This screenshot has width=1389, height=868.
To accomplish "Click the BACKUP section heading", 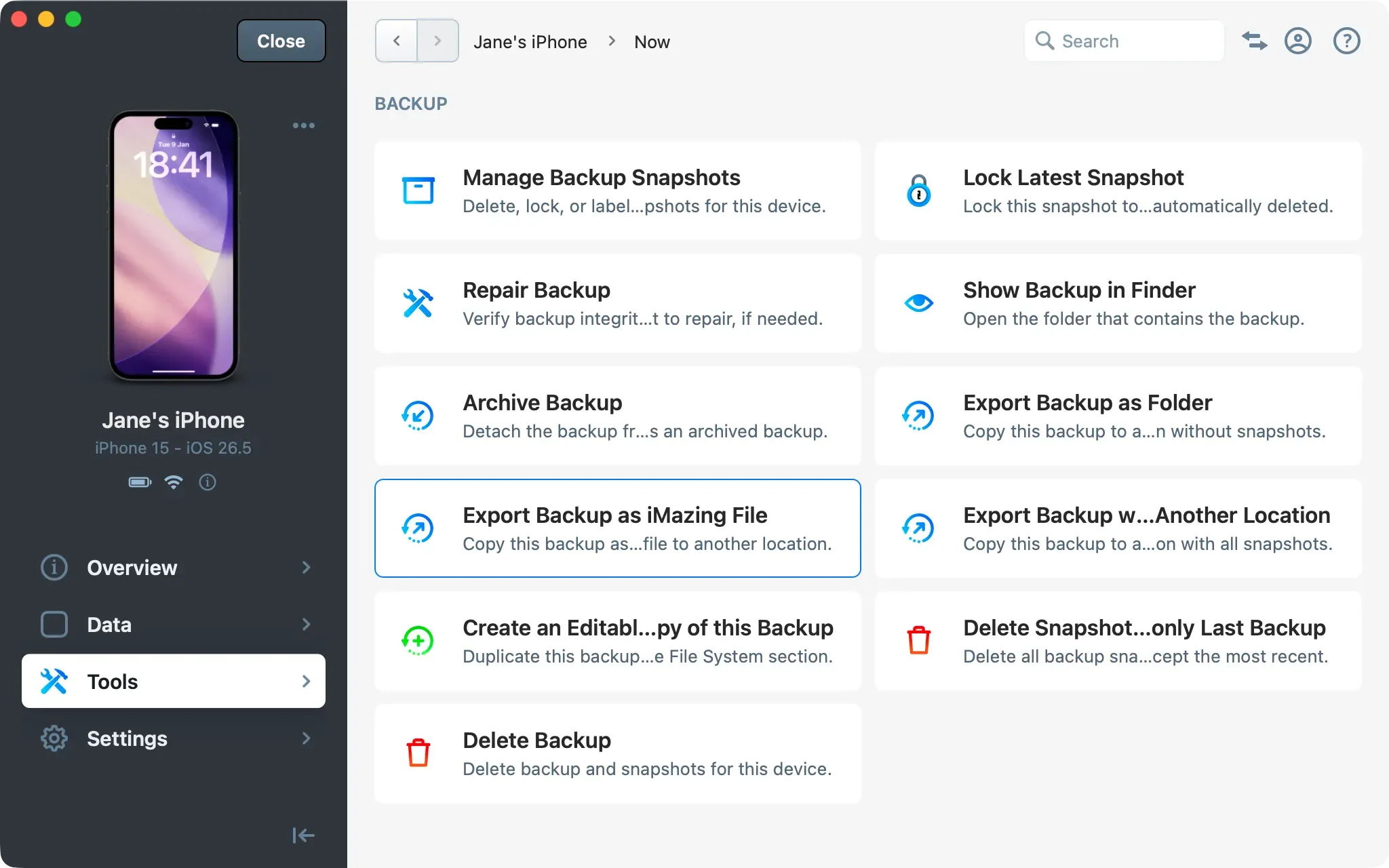I will tap(411, 104).
